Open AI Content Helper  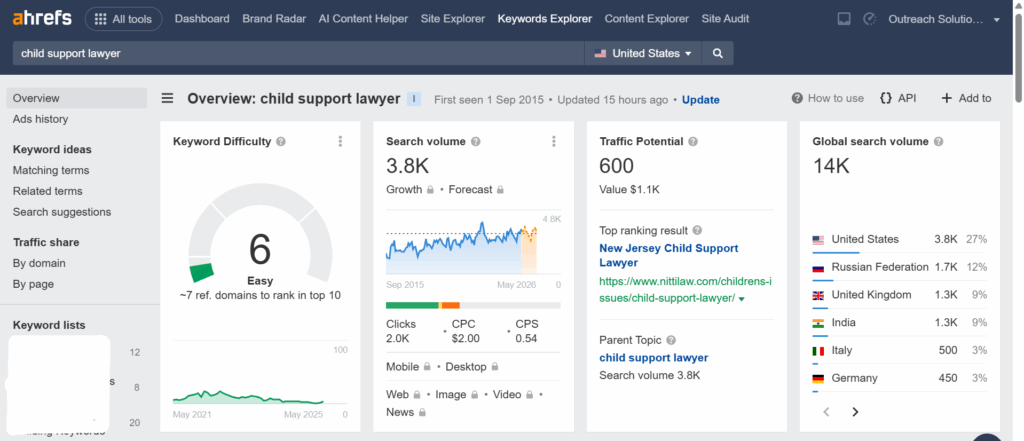[x=363, y=19]
